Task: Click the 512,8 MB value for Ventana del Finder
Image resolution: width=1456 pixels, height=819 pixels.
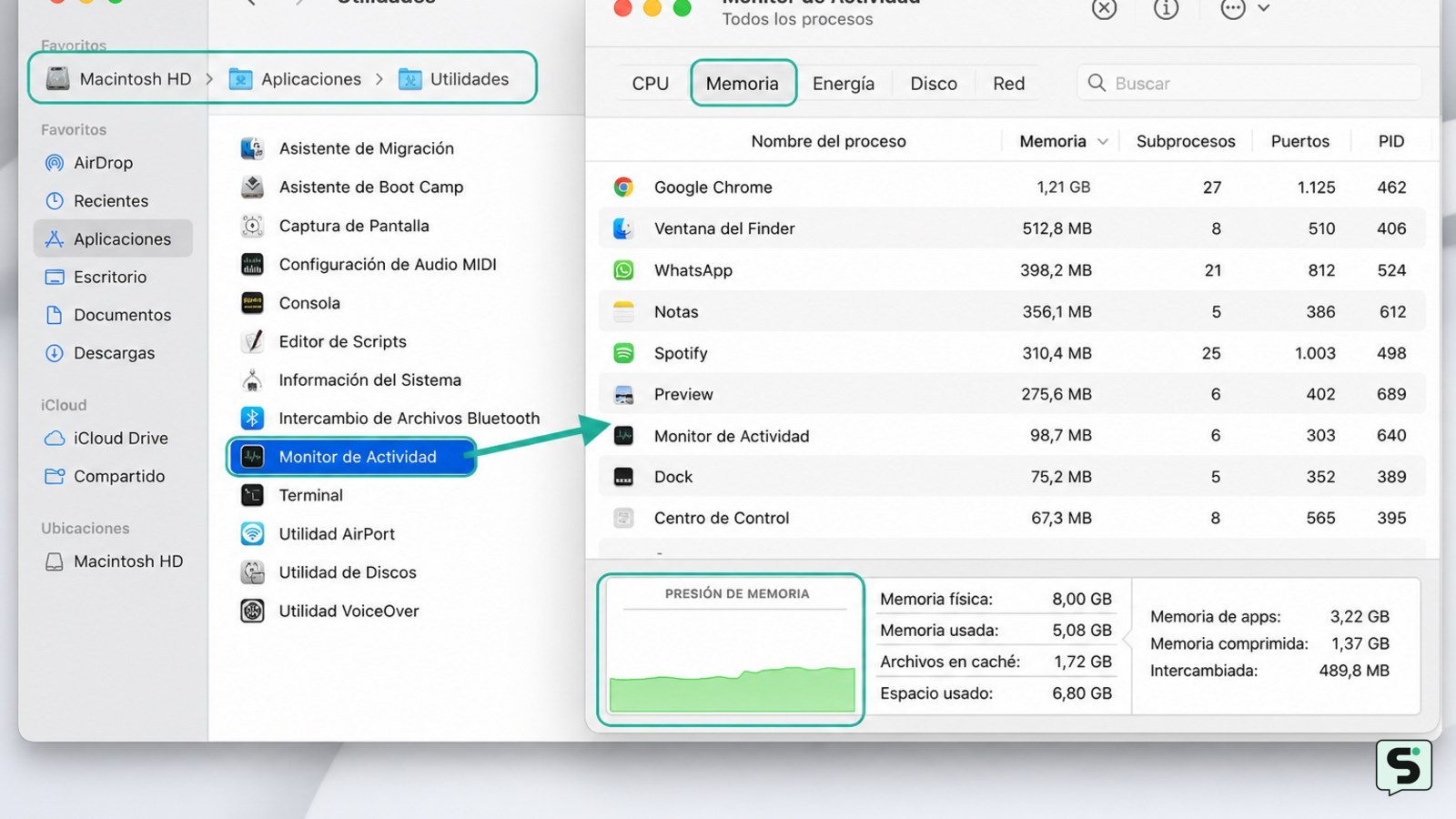Action: (x=1057, y=228)
